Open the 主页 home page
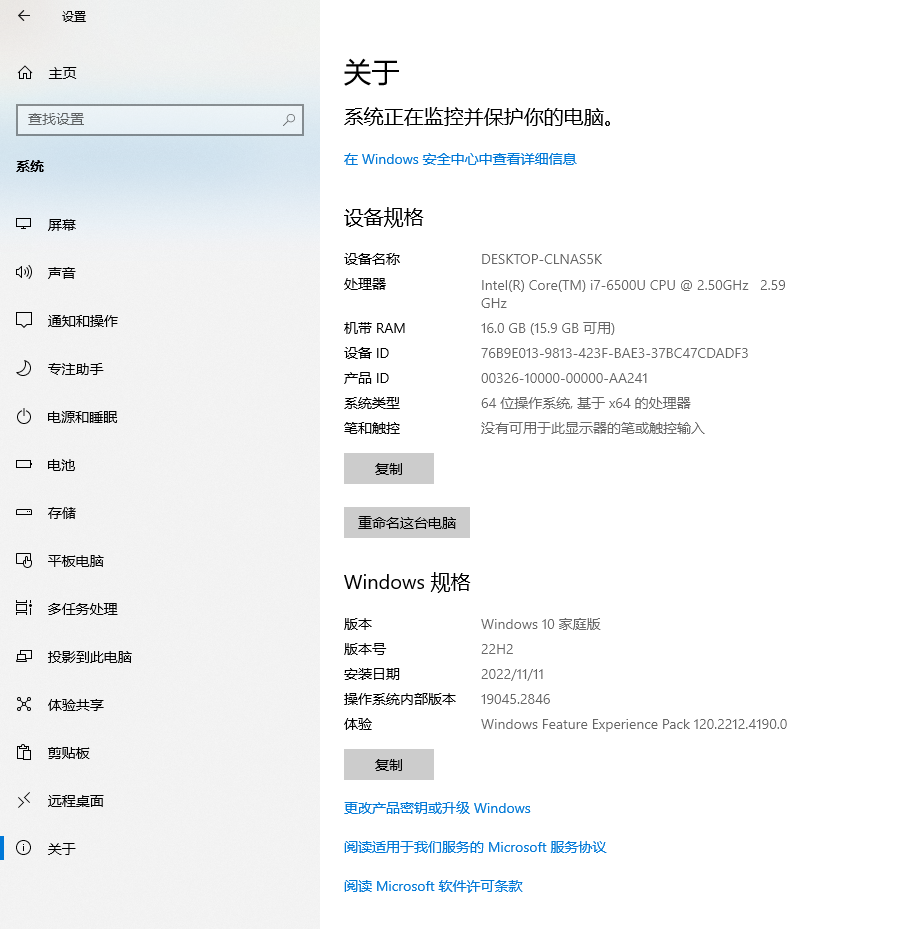 (63, 73)
